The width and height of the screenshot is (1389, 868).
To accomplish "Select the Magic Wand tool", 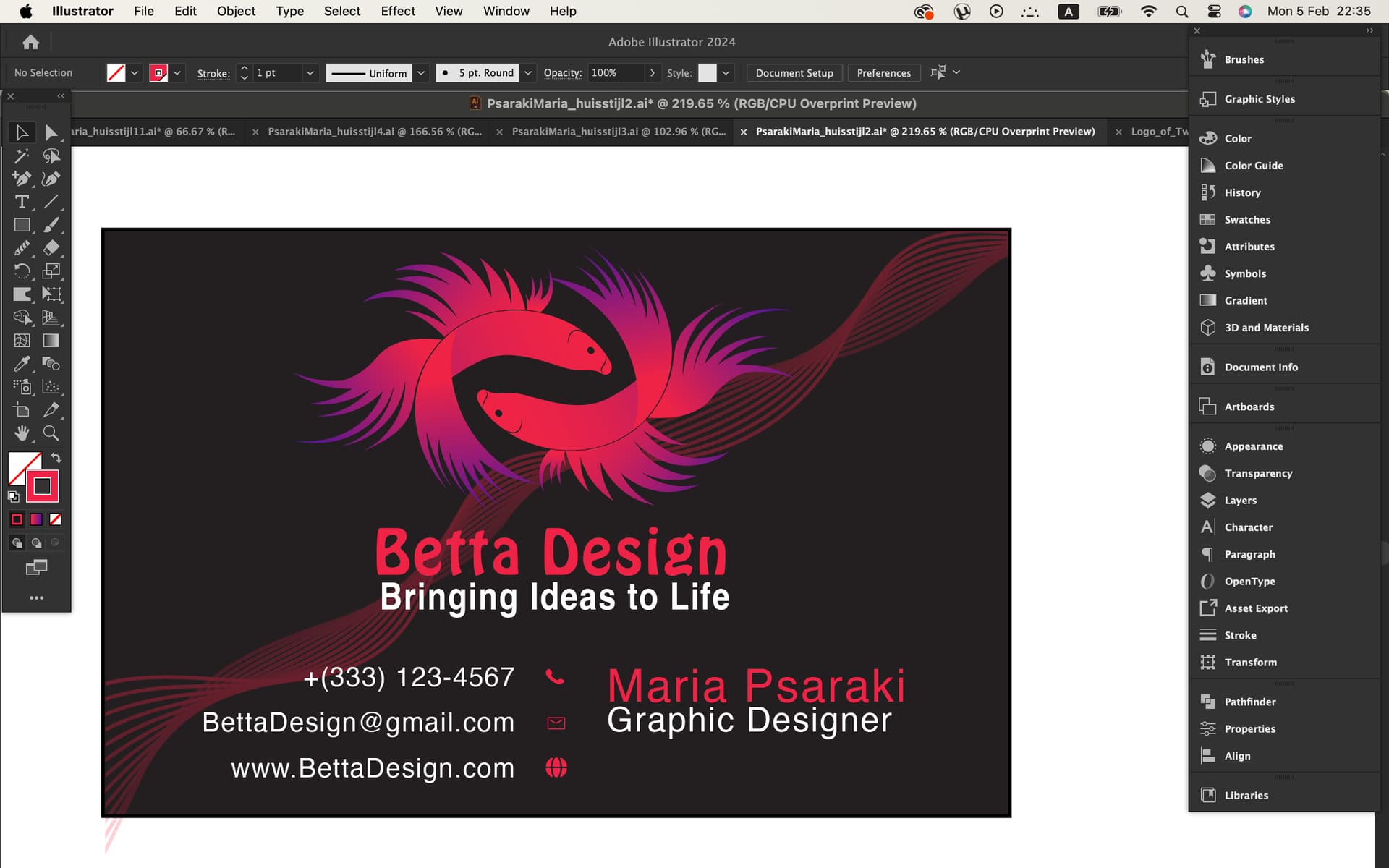I will coord(22,156).
